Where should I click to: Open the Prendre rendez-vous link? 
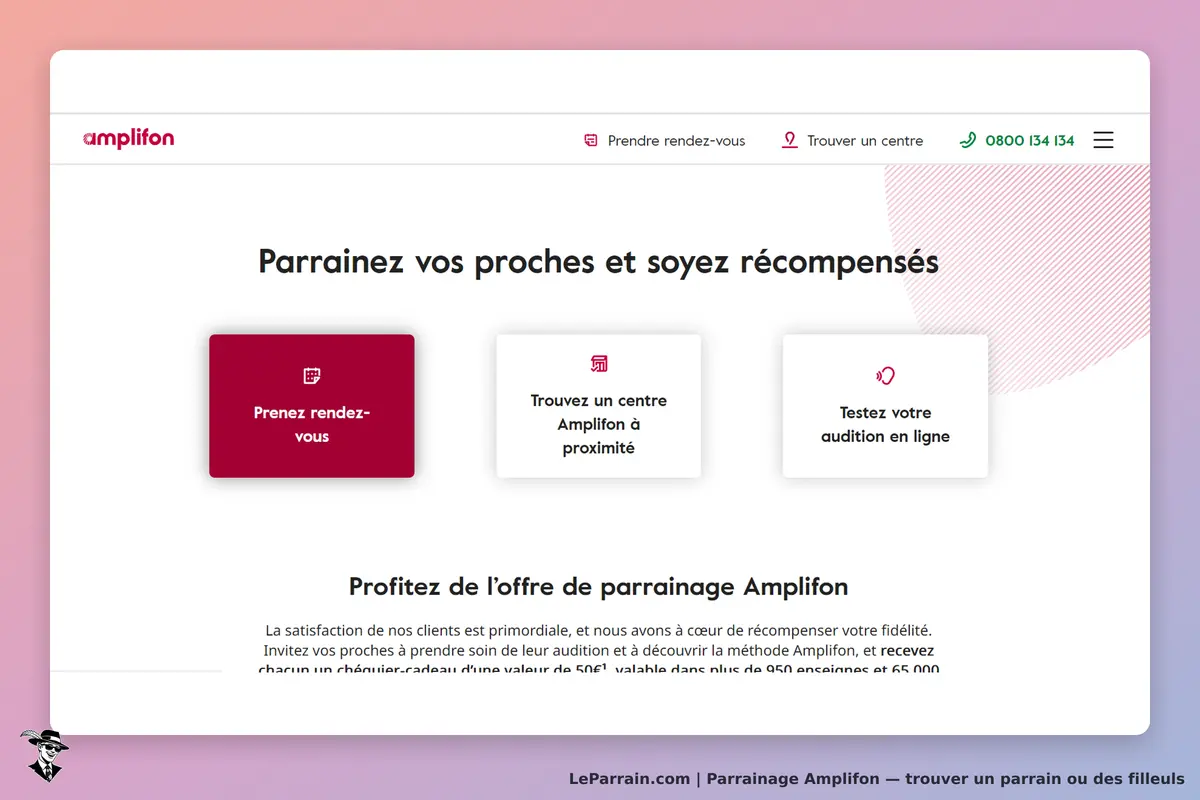[x=676, y=141]
